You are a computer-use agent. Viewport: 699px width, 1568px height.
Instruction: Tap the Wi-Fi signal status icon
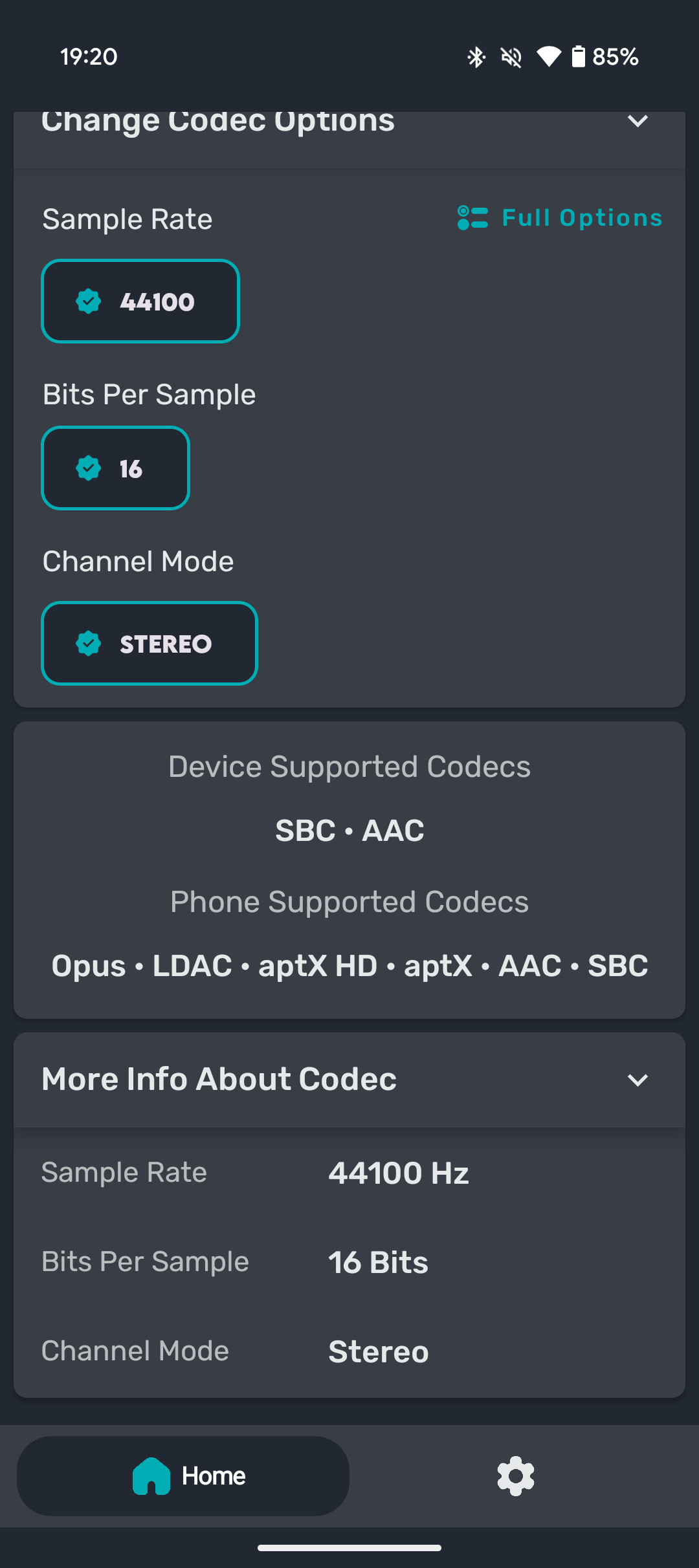[549, 57]
